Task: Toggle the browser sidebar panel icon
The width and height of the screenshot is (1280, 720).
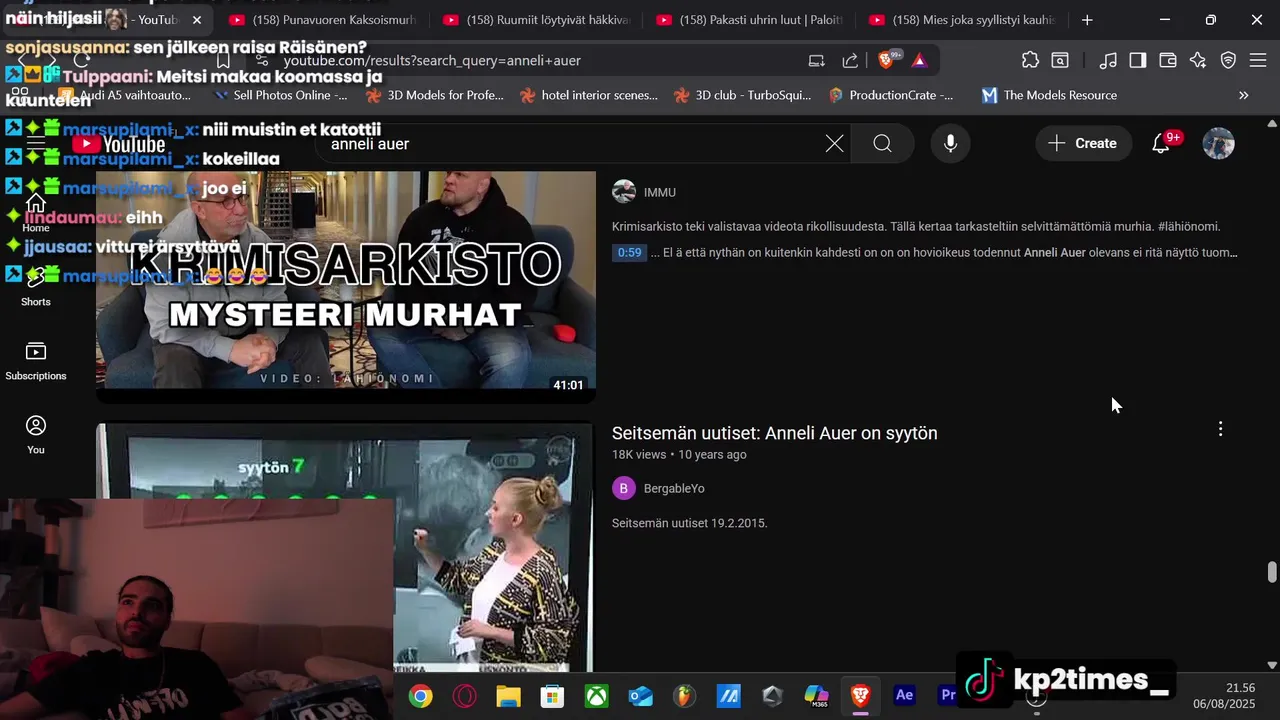Action: tap(1137, 60)
